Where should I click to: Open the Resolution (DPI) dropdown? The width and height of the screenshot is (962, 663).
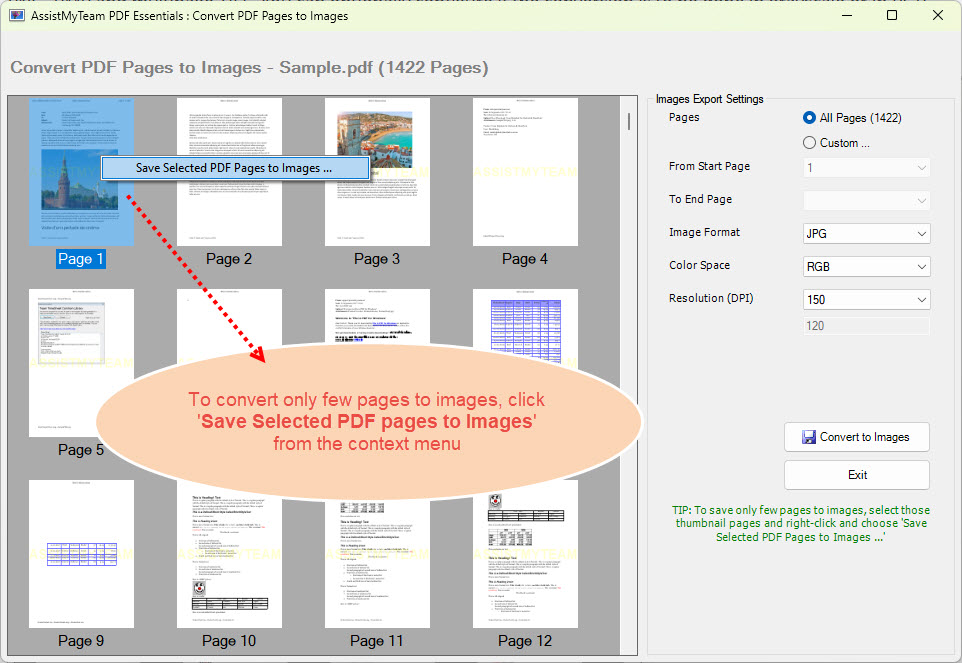click(x=866, y=300)
